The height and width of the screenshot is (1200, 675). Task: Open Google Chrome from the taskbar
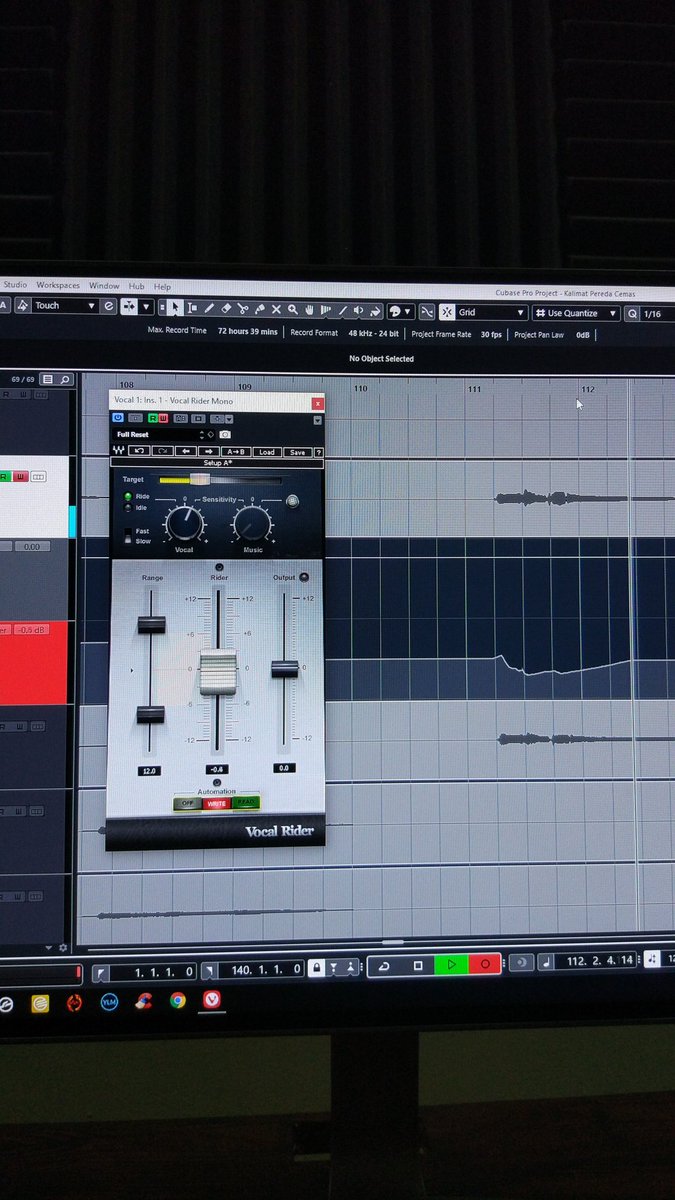(178, 1000)
